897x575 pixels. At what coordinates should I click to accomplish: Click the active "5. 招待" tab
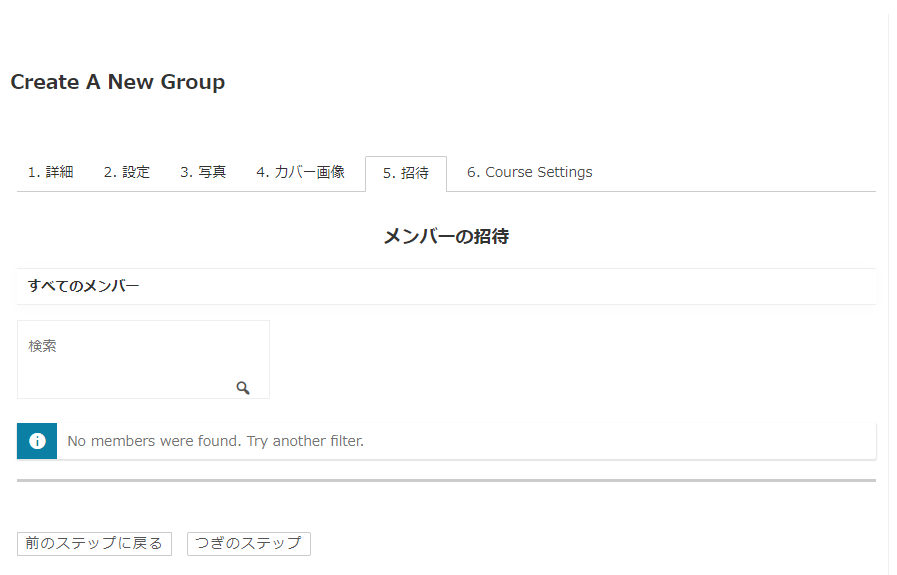tap(405, 173)
